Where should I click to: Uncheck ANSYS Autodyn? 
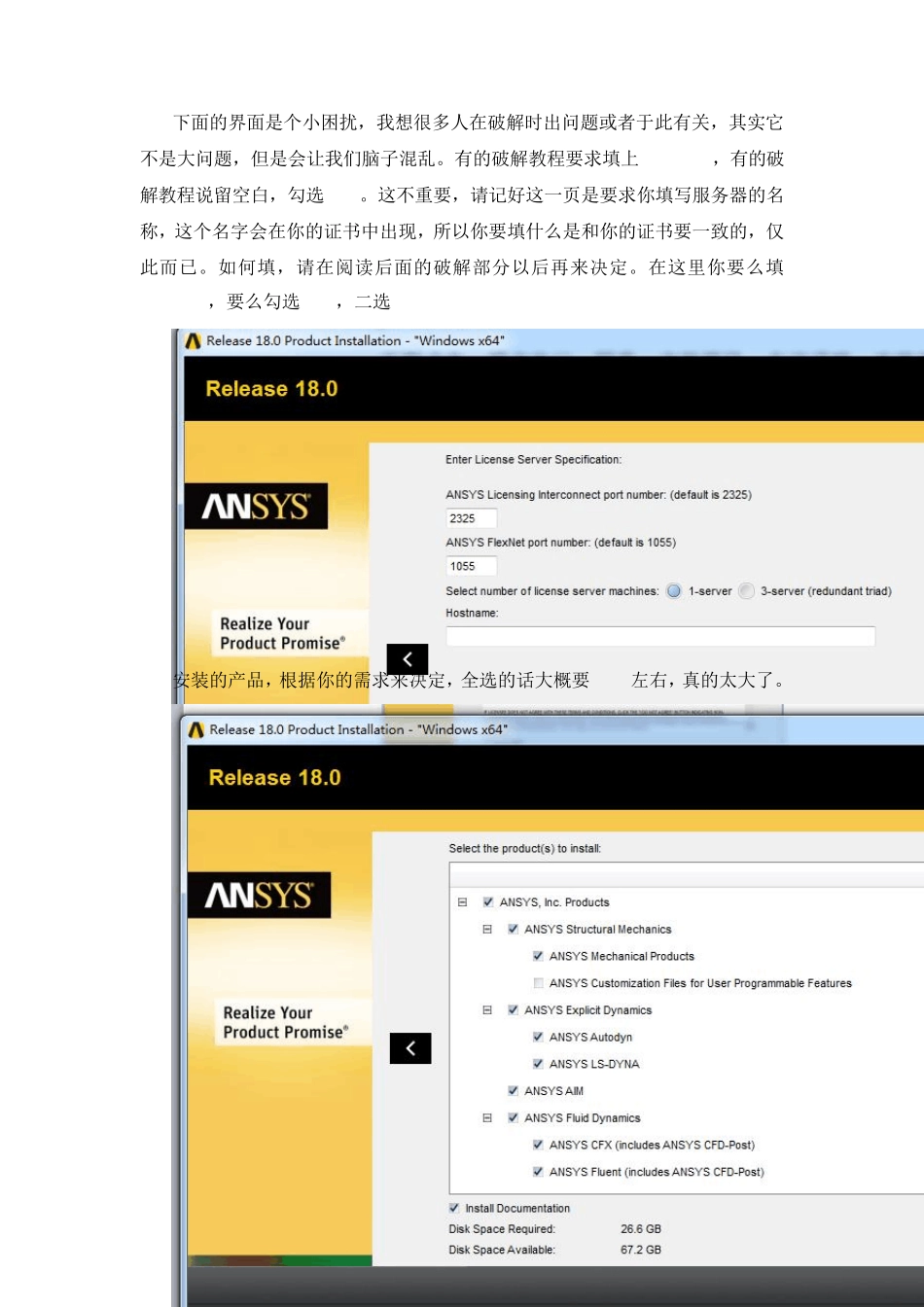(x=538, y=1037)
